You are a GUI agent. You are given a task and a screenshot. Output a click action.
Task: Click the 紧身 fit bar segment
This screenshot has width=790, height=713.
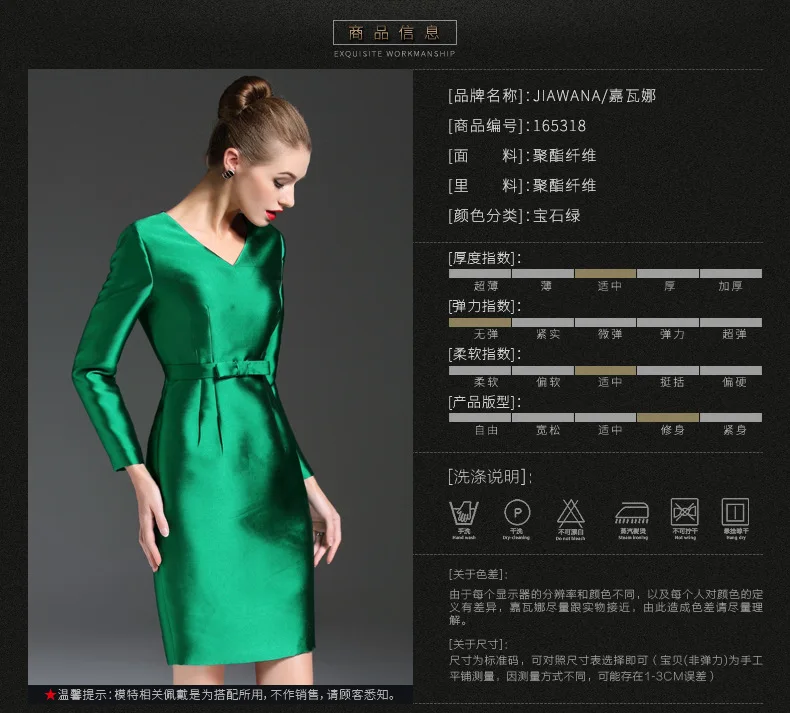click(x=731, y=417)
